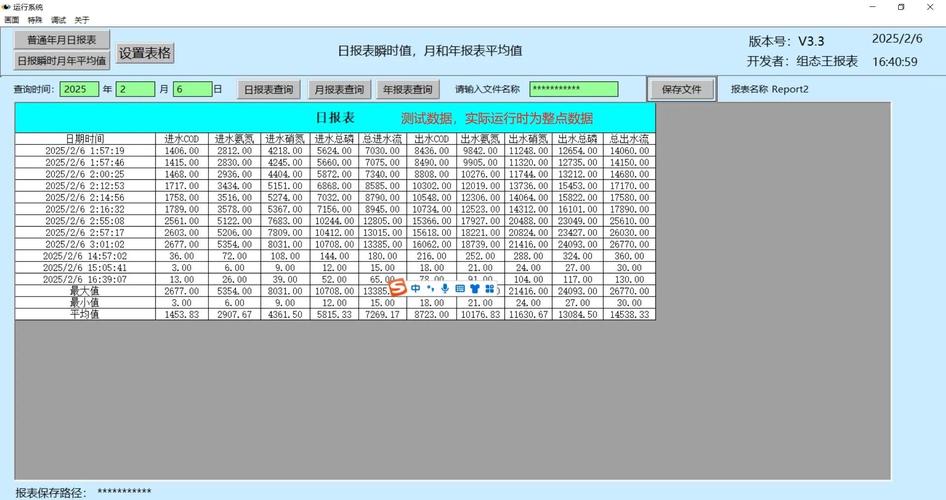This screenshot has height=500, width=946.
Task: Open Sogou toolbox grid icon
Action: (x=489, y=288)
